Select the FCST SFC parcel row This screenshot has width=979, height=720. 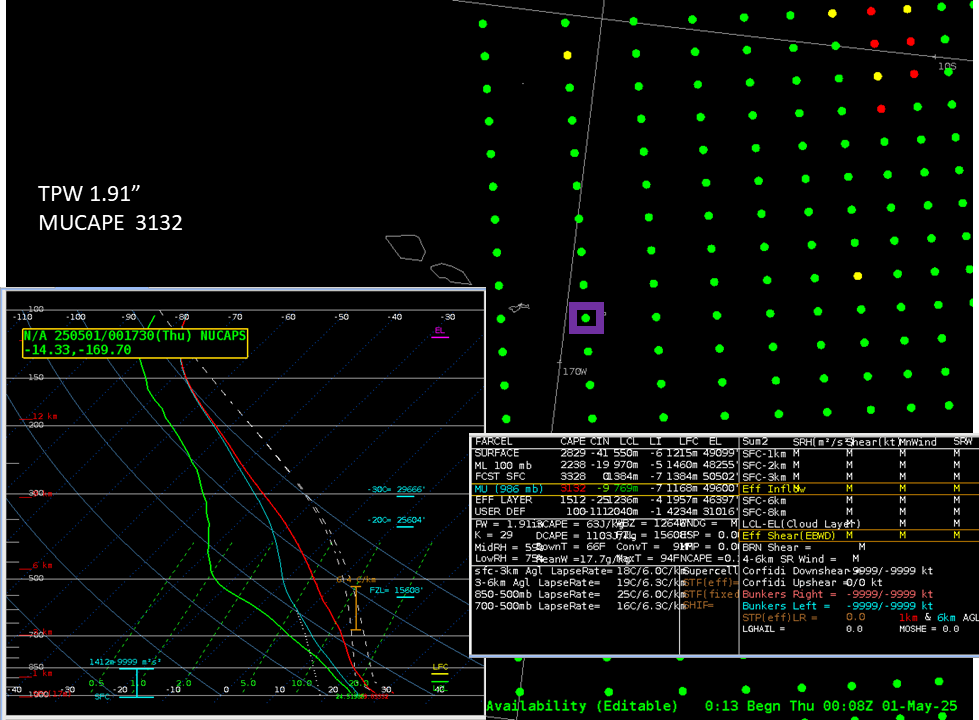(604, 476)
